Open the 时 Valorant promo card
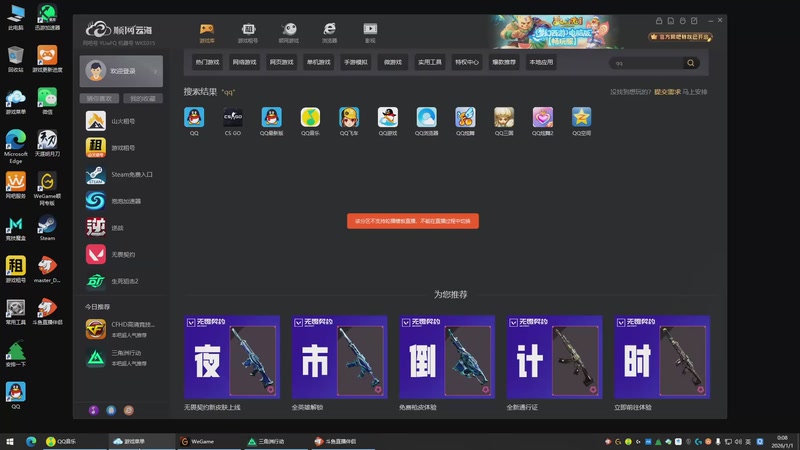 point(662,357)
